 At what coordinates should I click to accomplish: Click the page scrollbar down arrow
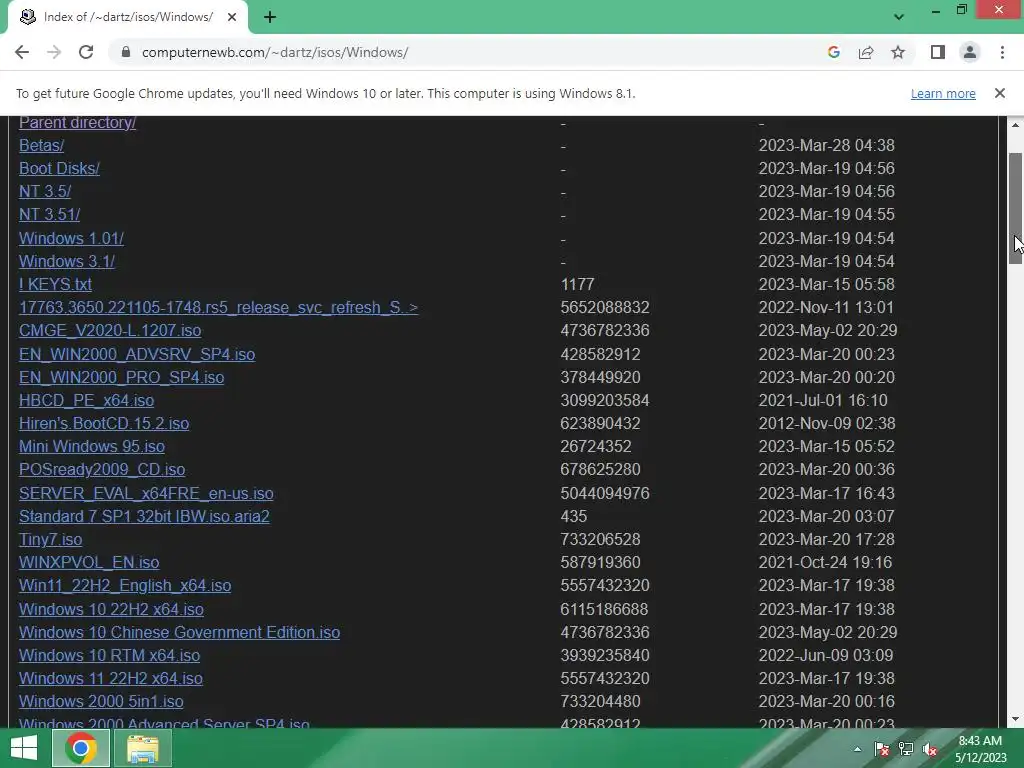[x=1015, y=720]
